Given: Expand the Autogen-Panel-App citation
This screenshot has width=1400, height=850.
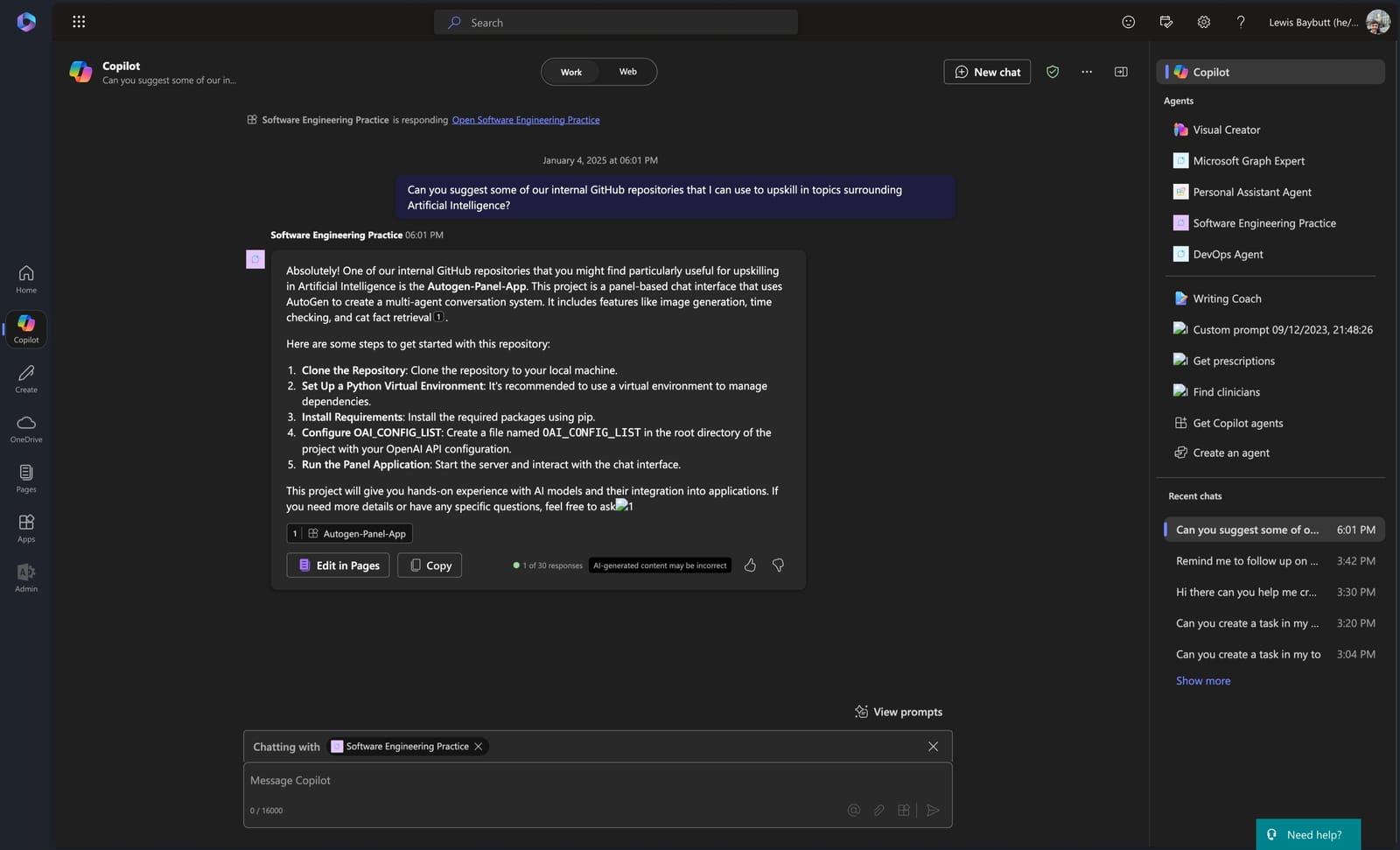Looking at the screenshot, I should [x=348, y=533].
